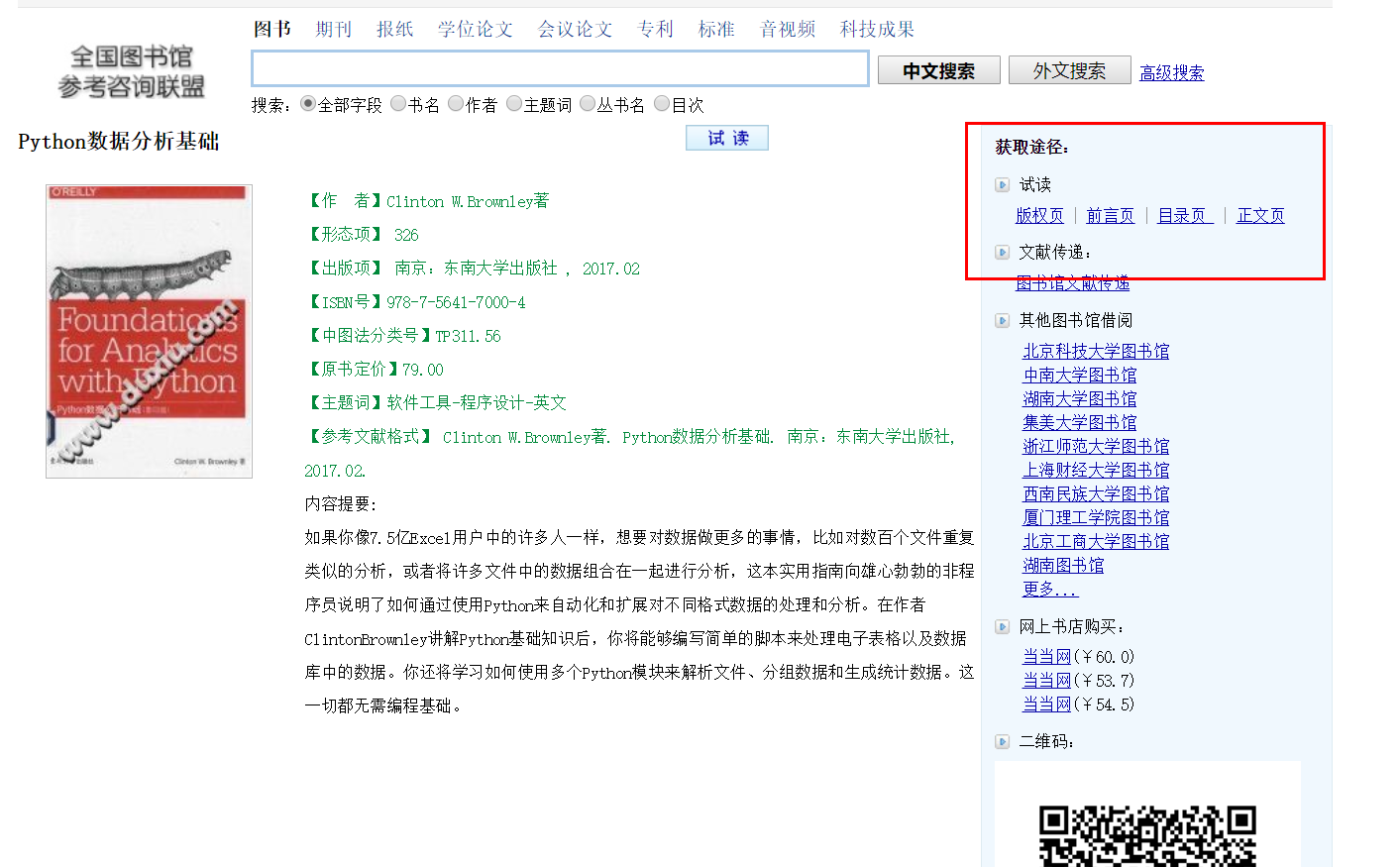Open the 高级搜索 link
Image resolution: width=1400 pixels, height=867 pixels.
click(x=1171, y=73)
